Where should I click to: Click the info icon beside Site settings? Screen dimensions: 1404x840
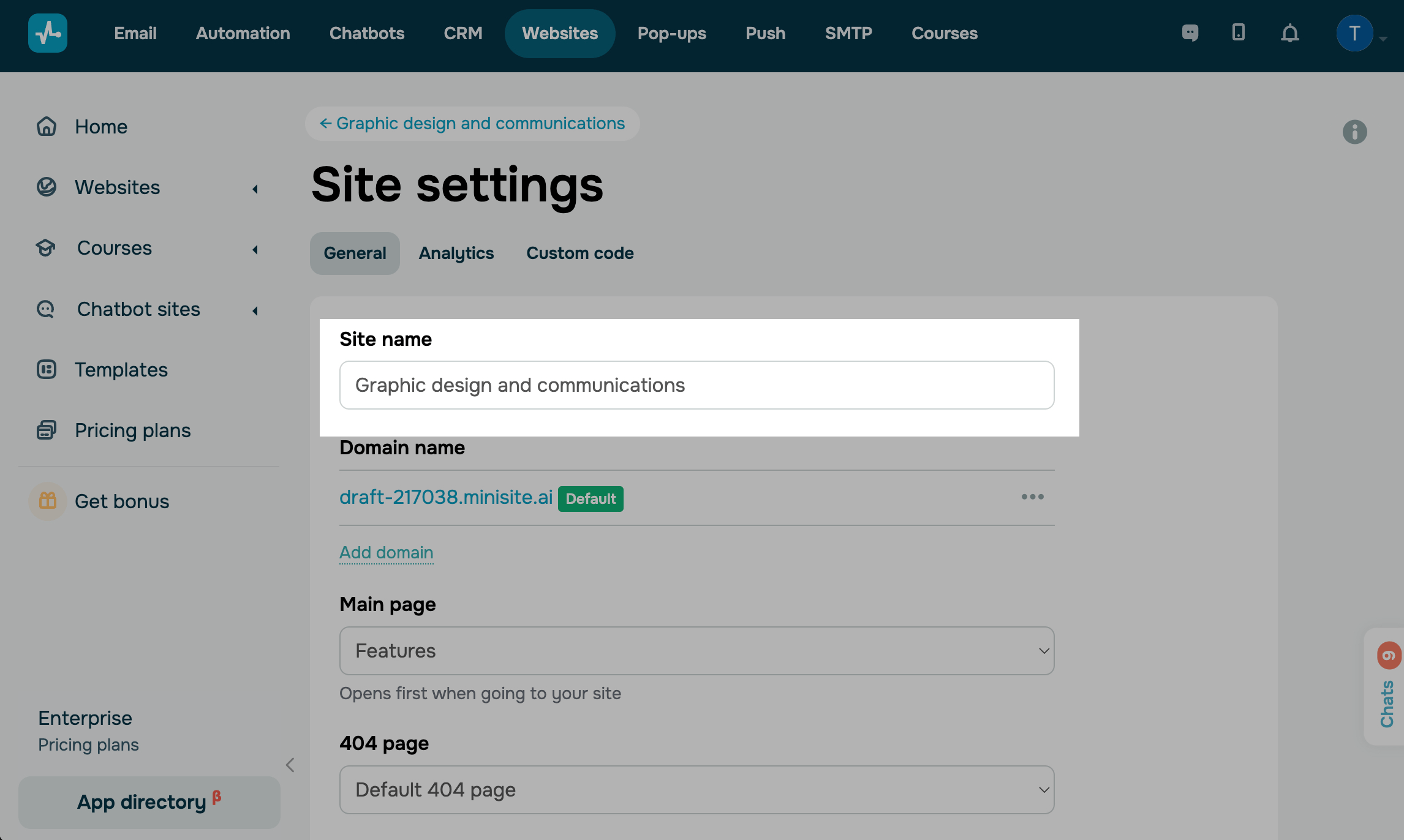[1354, 132]
